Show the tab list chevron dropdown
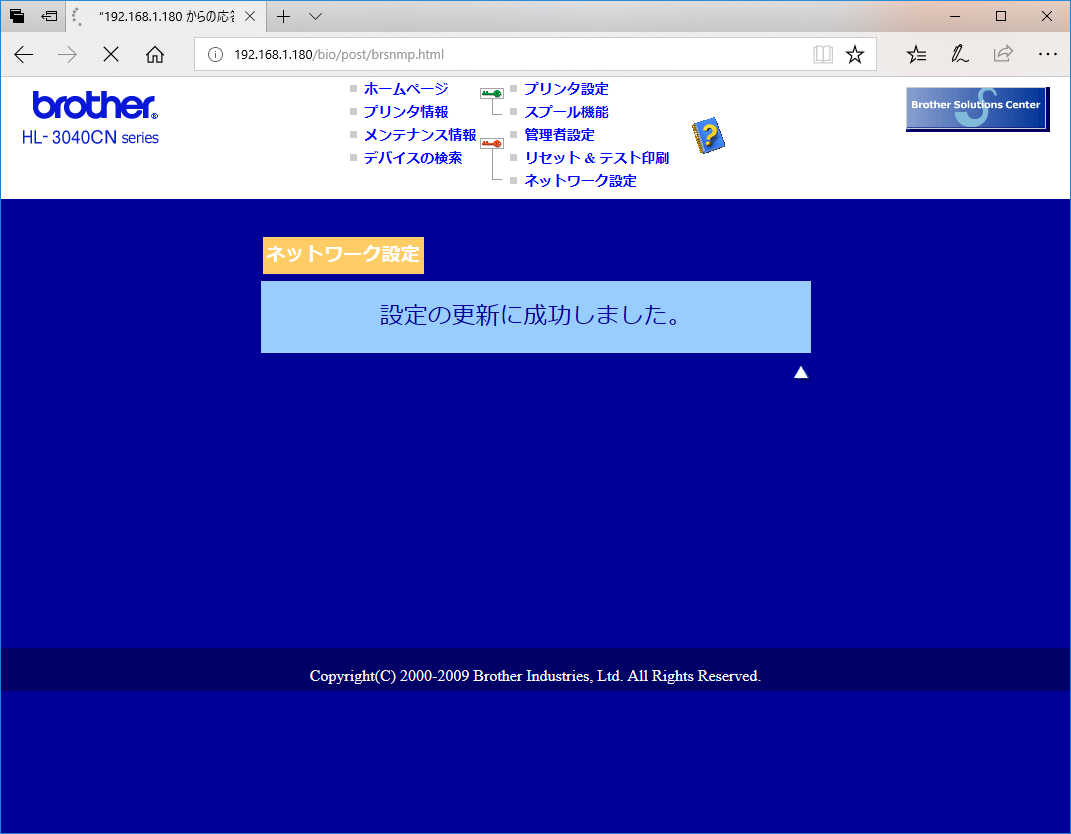This screenshot has width=1071, height=834. point(315,16)
